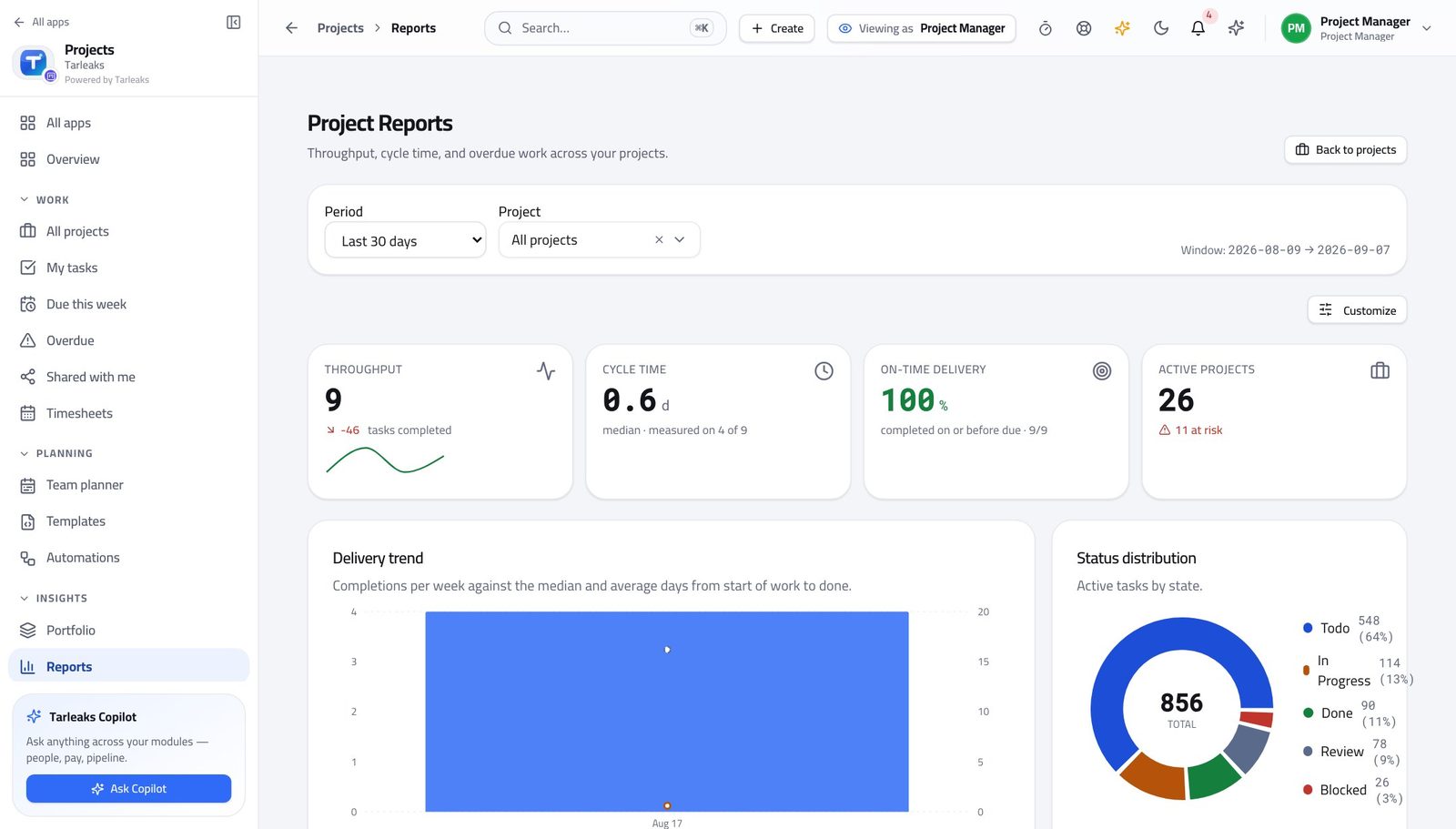The image size is (1456, 829).
Task: Open My tasks in the sidebar
Action: [x=129, y=268]
